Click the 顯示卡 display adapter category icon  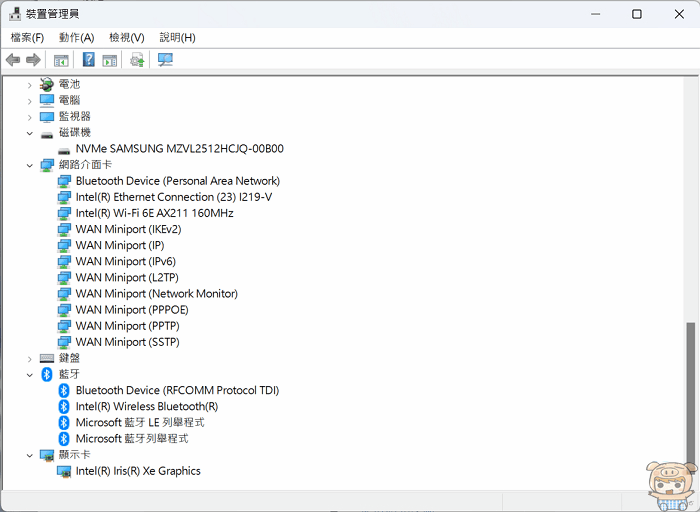(x=47, y=455)
